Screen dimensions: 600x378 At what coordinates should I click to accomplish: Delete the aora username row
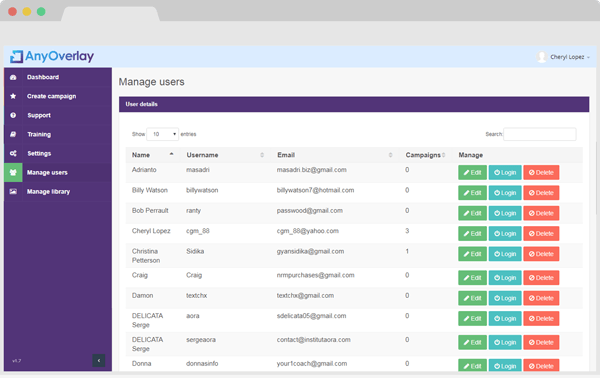click(x=541, y=318)
